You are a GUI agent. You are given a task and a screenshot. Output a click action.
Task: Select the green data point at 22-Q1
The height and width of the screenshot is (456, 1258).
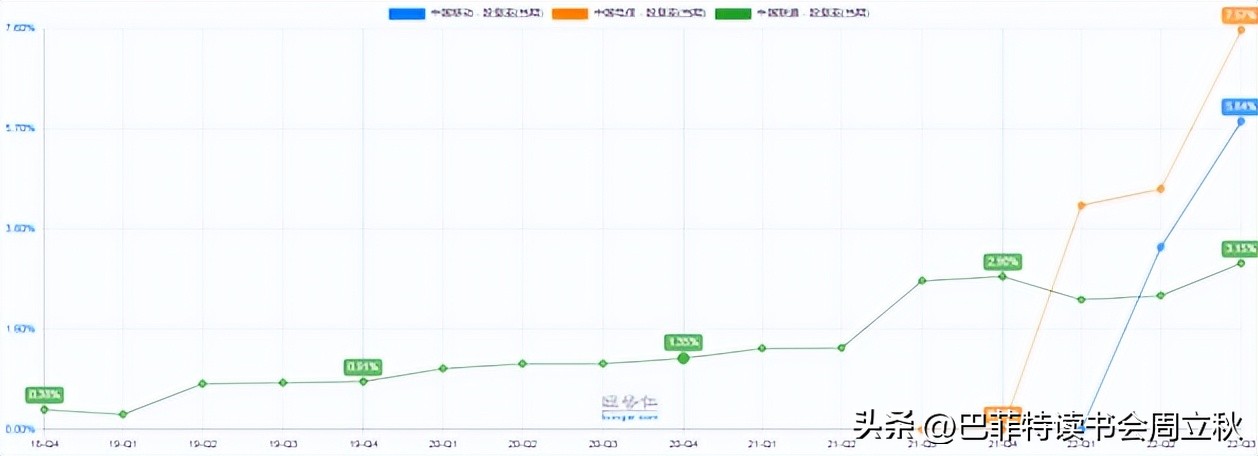click(1081, 299)
